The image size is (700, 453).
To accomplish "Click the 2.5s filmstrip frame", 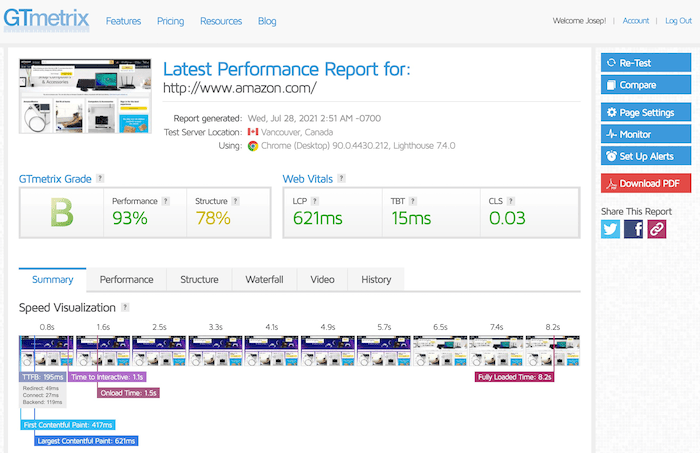I will [x=159, y=351].
